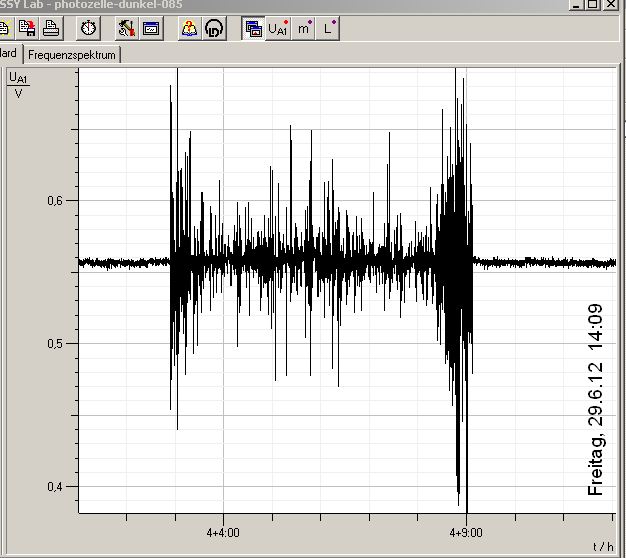Screen dimensions: 626x558
Task: Click the 4+9:00 time axis label
Action: coord(466,532)
